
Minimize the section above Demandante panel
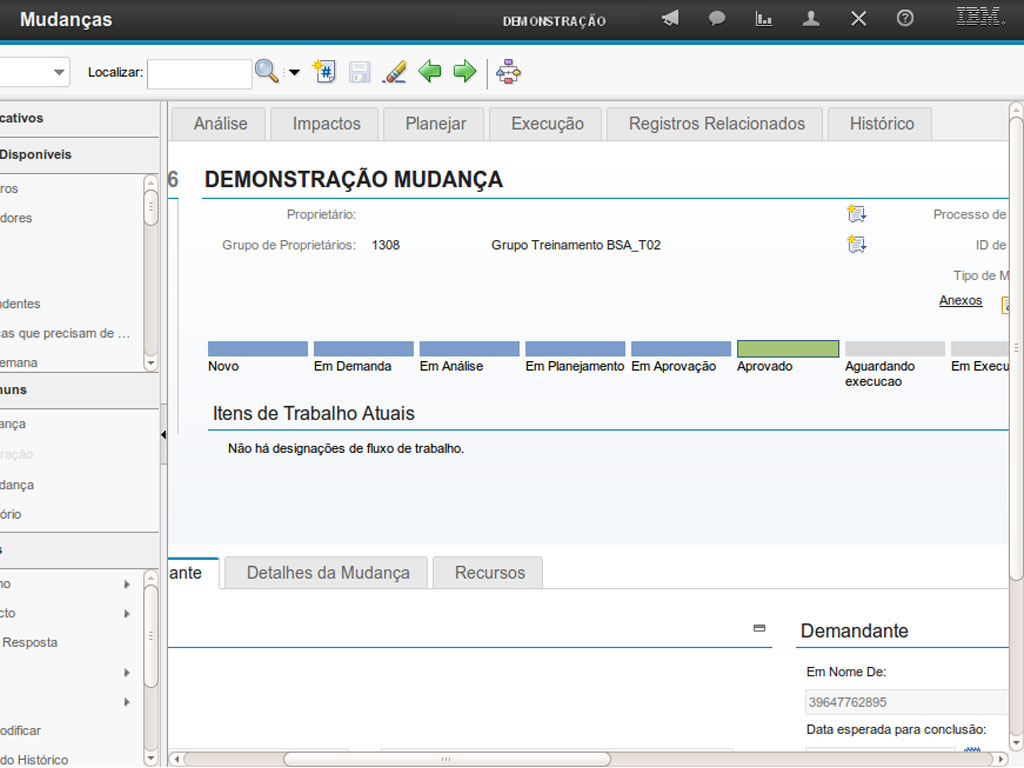(x=759, y=628)
